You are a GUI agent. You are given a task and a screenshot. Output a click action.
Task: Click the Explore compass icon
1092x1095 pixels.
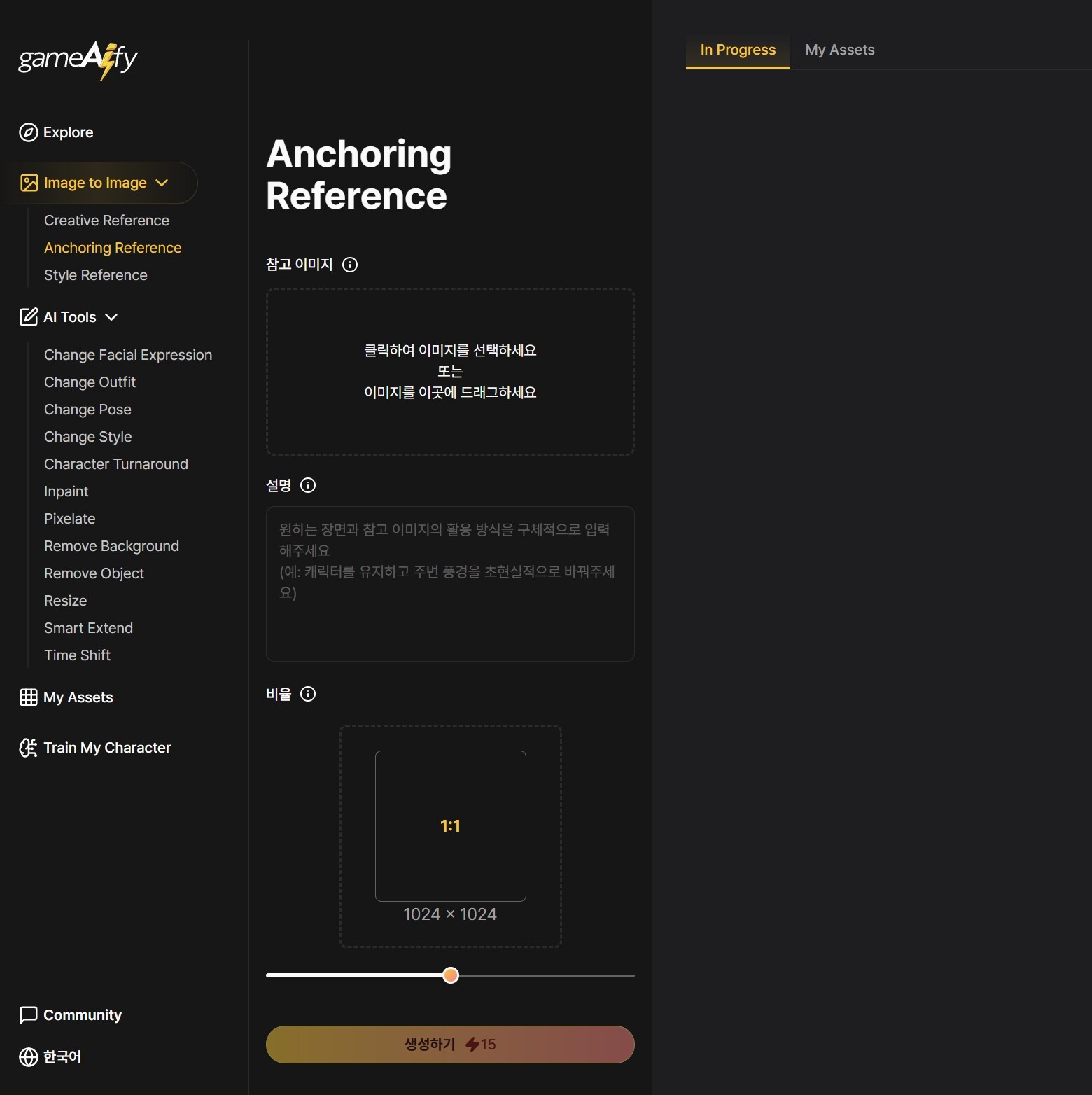(29, 132)
